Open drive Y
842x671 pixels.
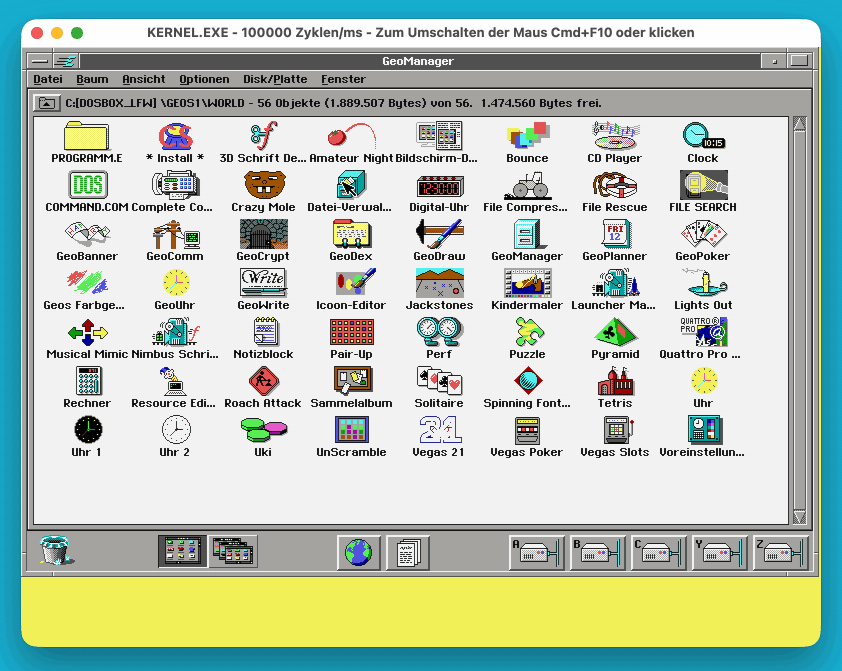pos(720,552)
